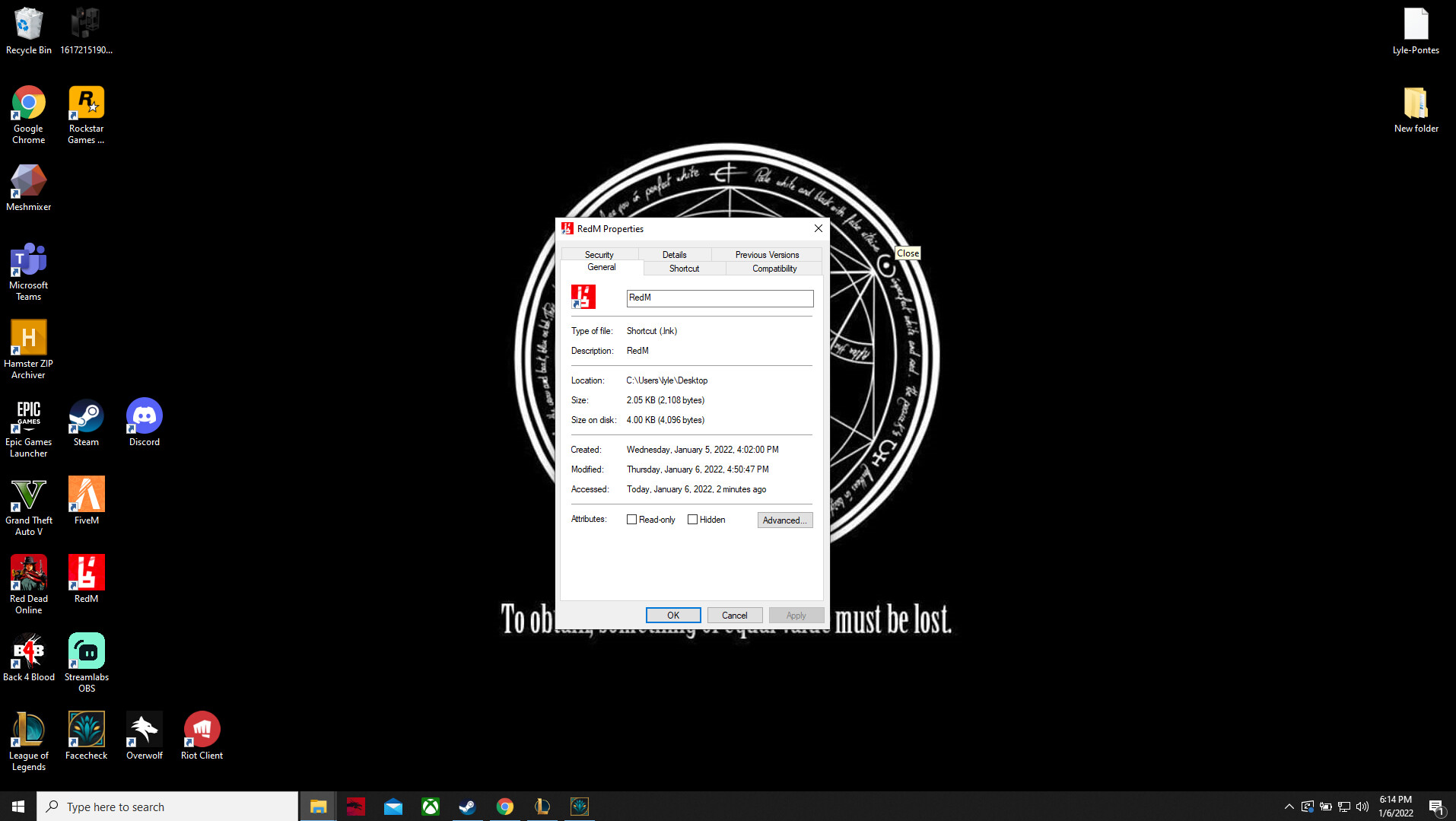Open the clock and date flyout
The height and width of the screenshot is (821, 1456).
point(1396,807)
